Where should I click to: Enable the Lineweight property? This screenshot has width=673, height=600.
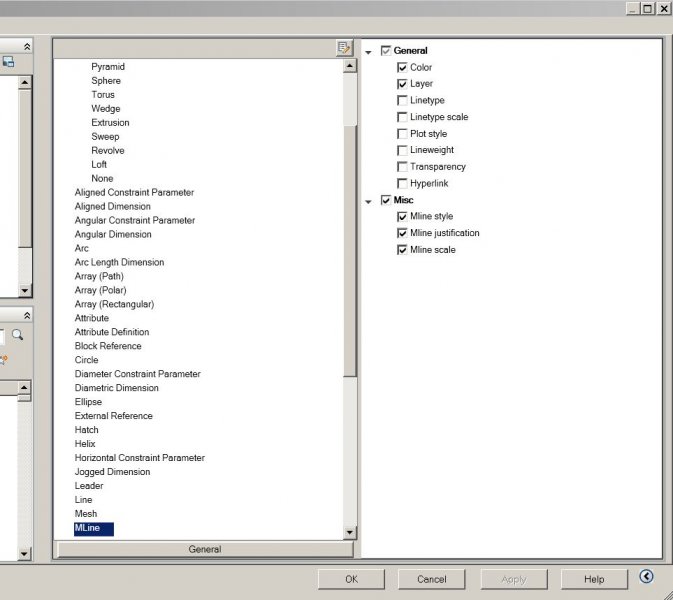402,150
